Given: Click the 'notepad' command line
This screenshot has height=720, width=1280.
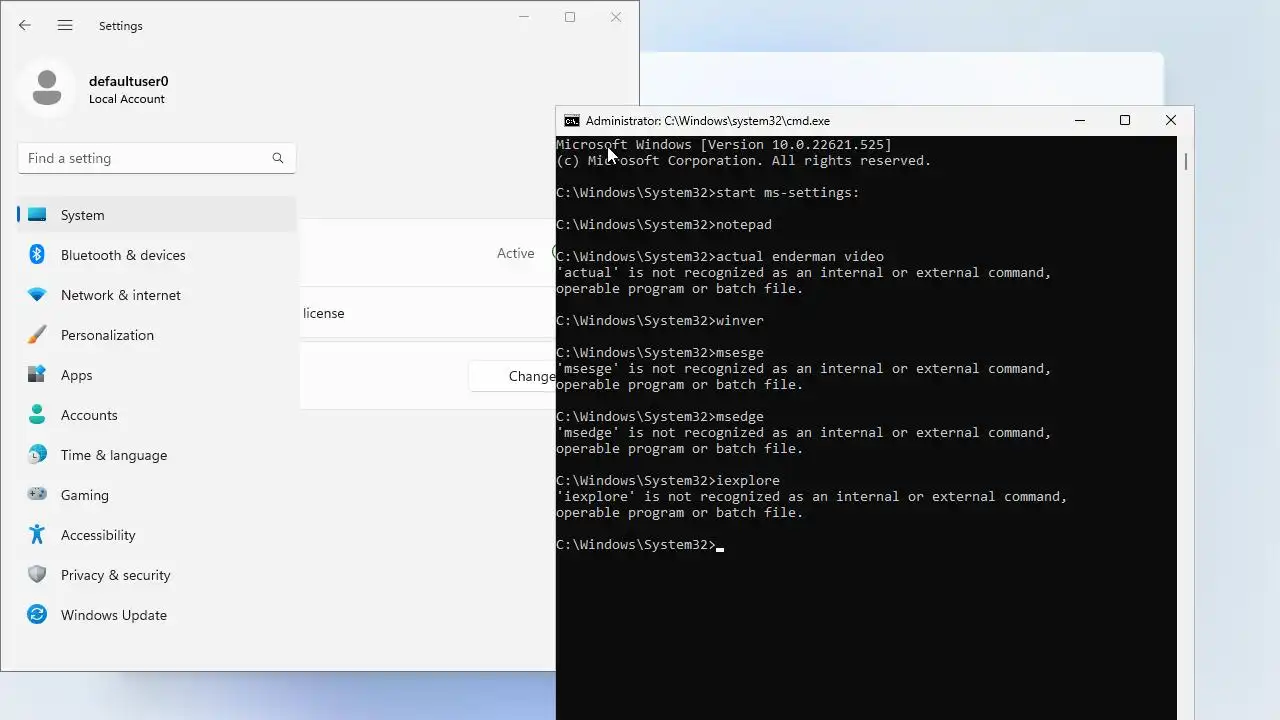Looking at the screenshot, I should (664, 225).
